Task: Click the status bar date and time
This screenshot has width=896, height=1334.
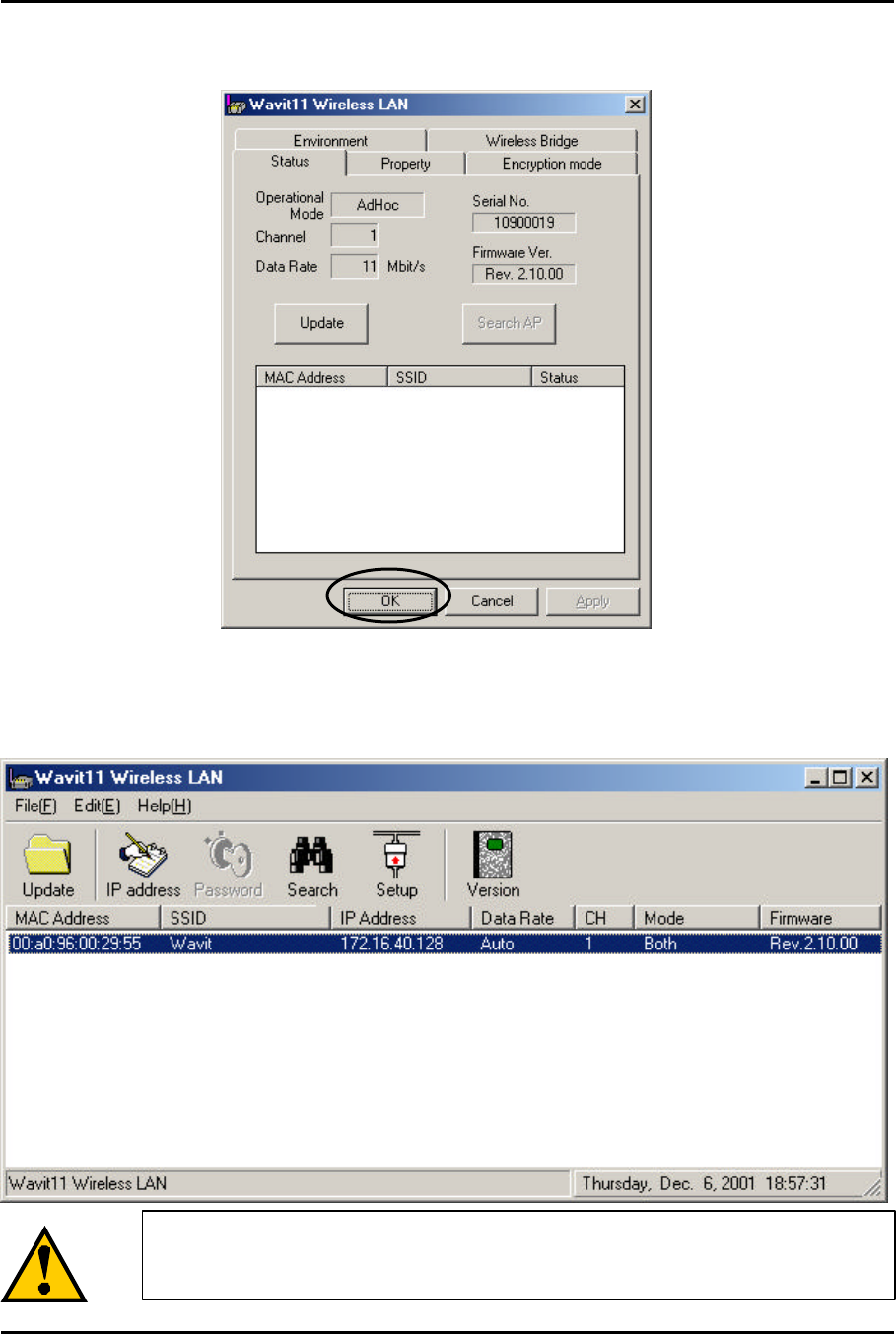Action: (704, 1183)
